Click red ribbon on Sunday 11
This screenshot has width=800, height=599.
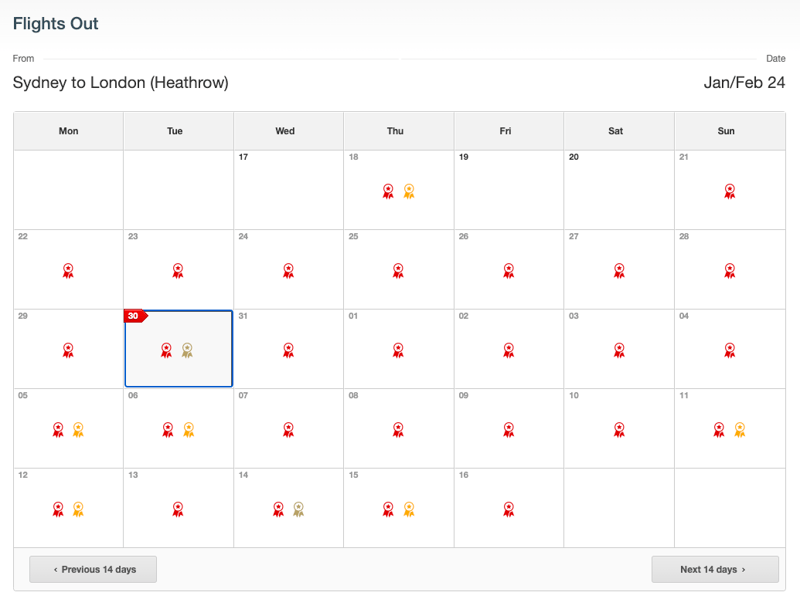719,430
